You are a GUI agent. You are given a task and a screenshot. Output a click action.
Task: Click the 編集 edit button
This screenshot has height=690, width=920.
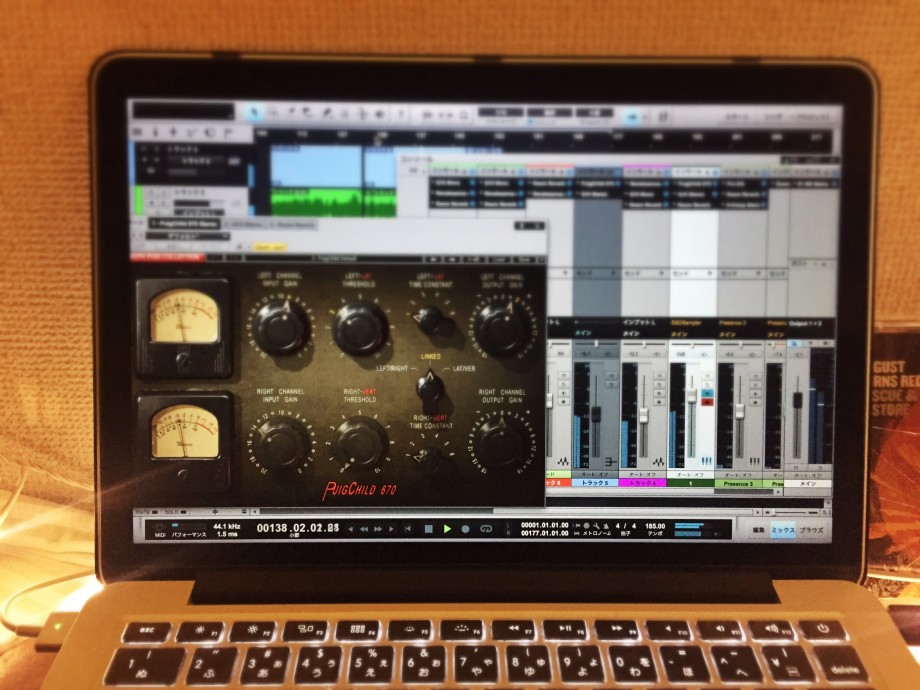pyautogui.click(x=758, y=529)
